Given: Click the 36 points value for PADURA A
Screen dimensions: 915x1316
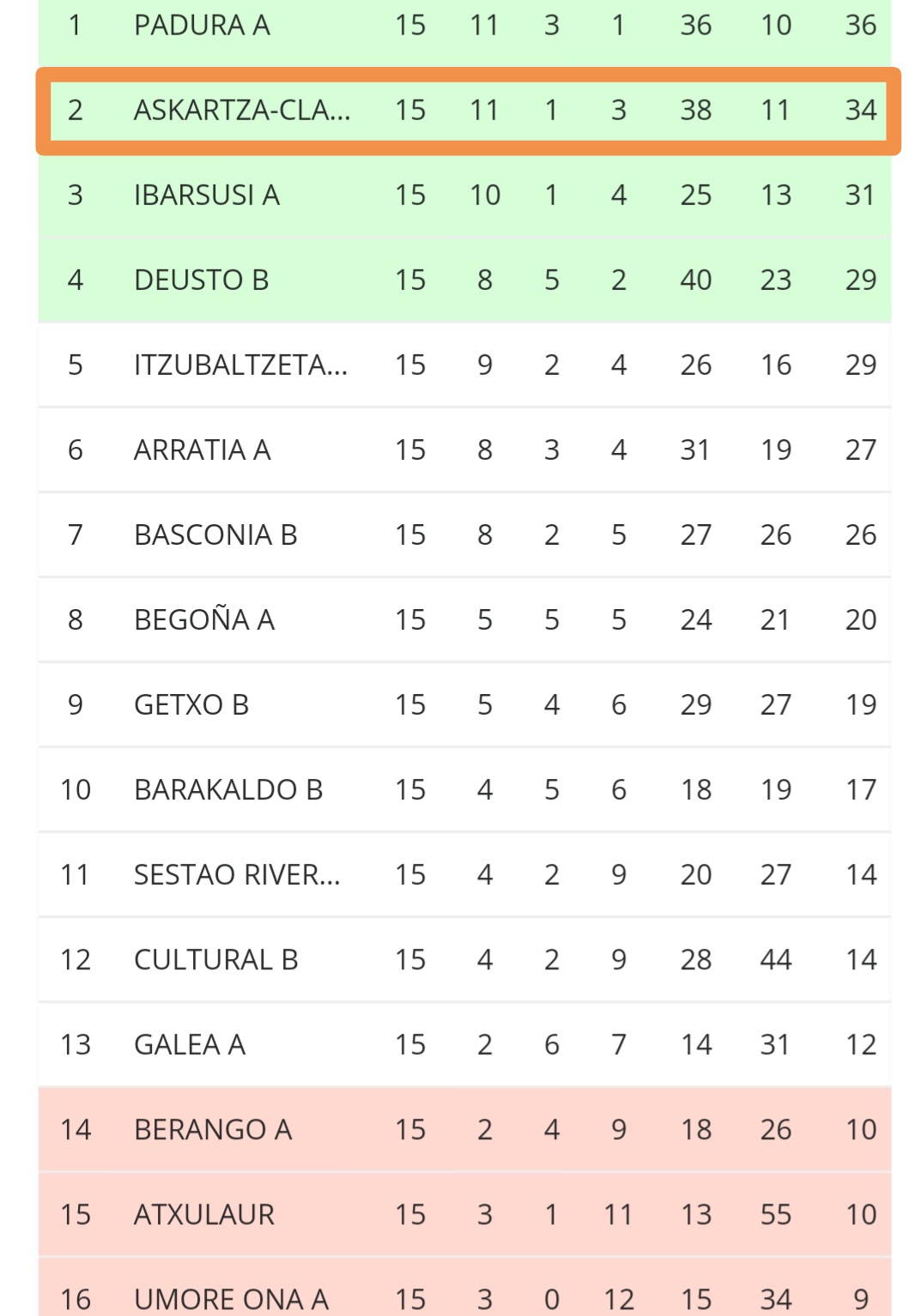Looking at the screenshot, I should click(861, 25).
